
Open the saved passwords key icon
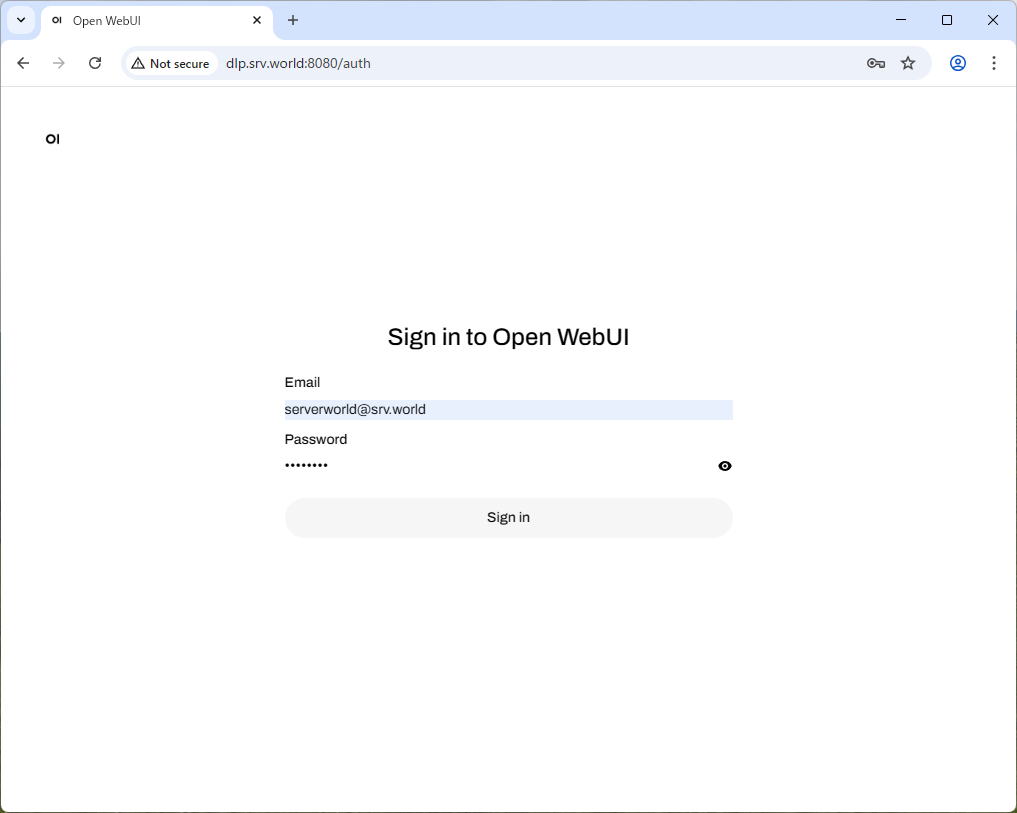(876, 63)
